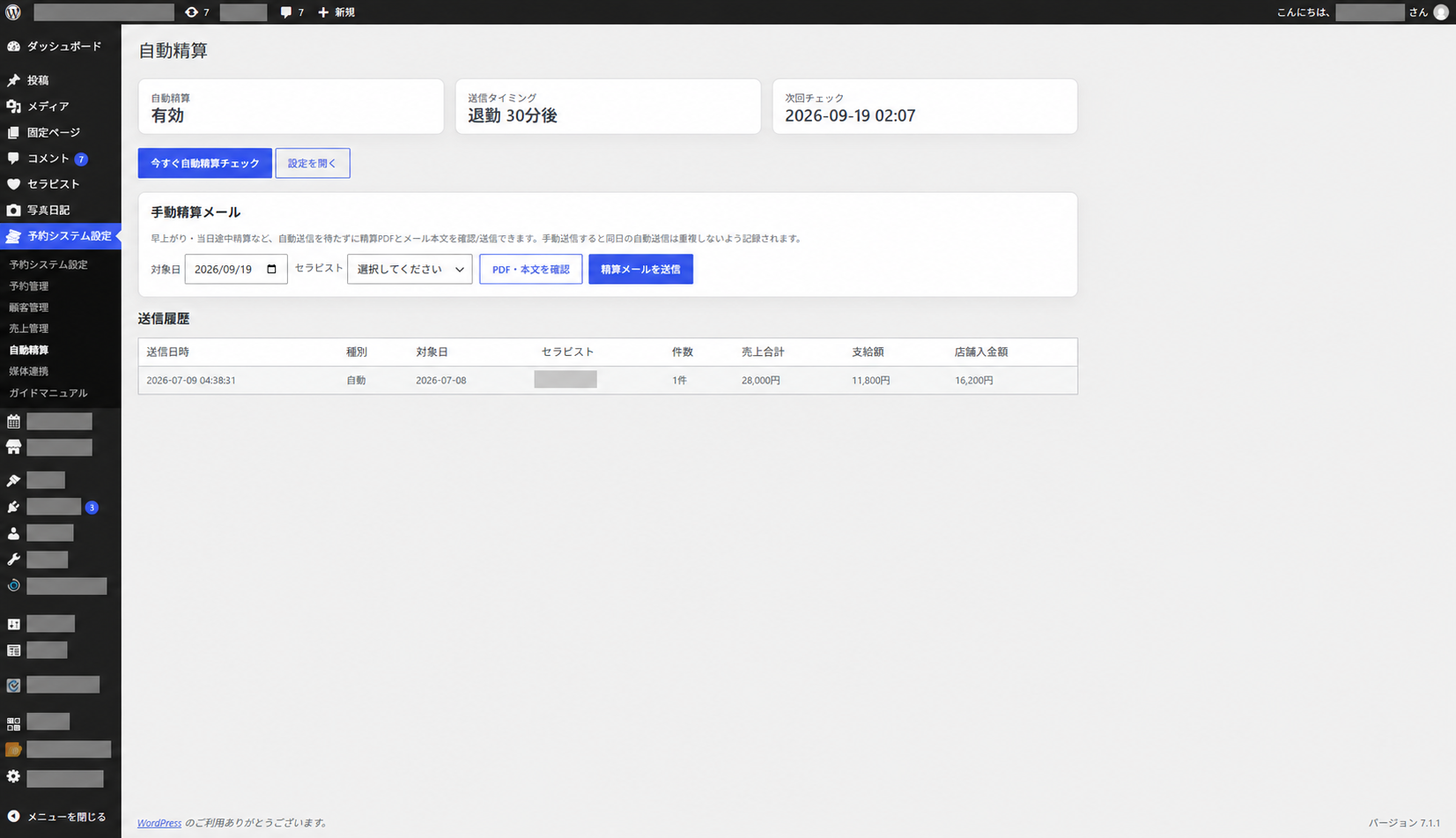Open the コメント speech bubble icon in sidebar
This screenshot has height=838, width=1456.
click(13, 159)
